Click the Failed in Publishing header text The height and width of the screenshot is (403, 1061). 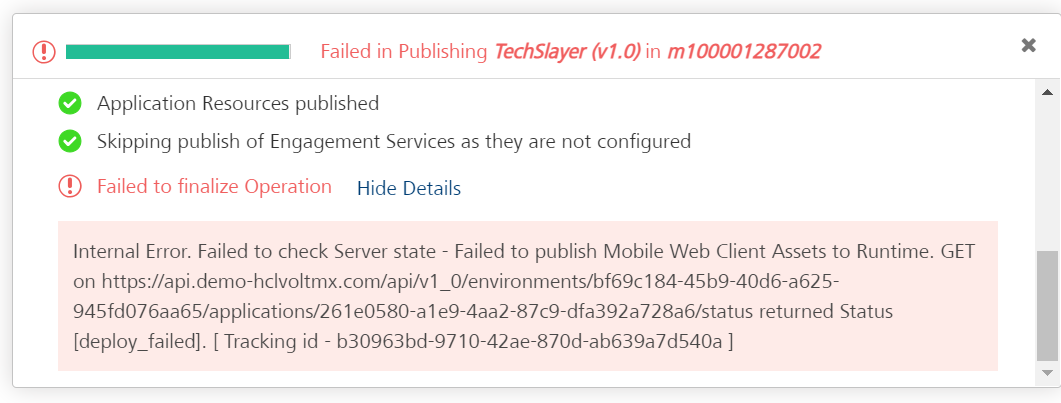pyautogui.click(x=404, y=51)
